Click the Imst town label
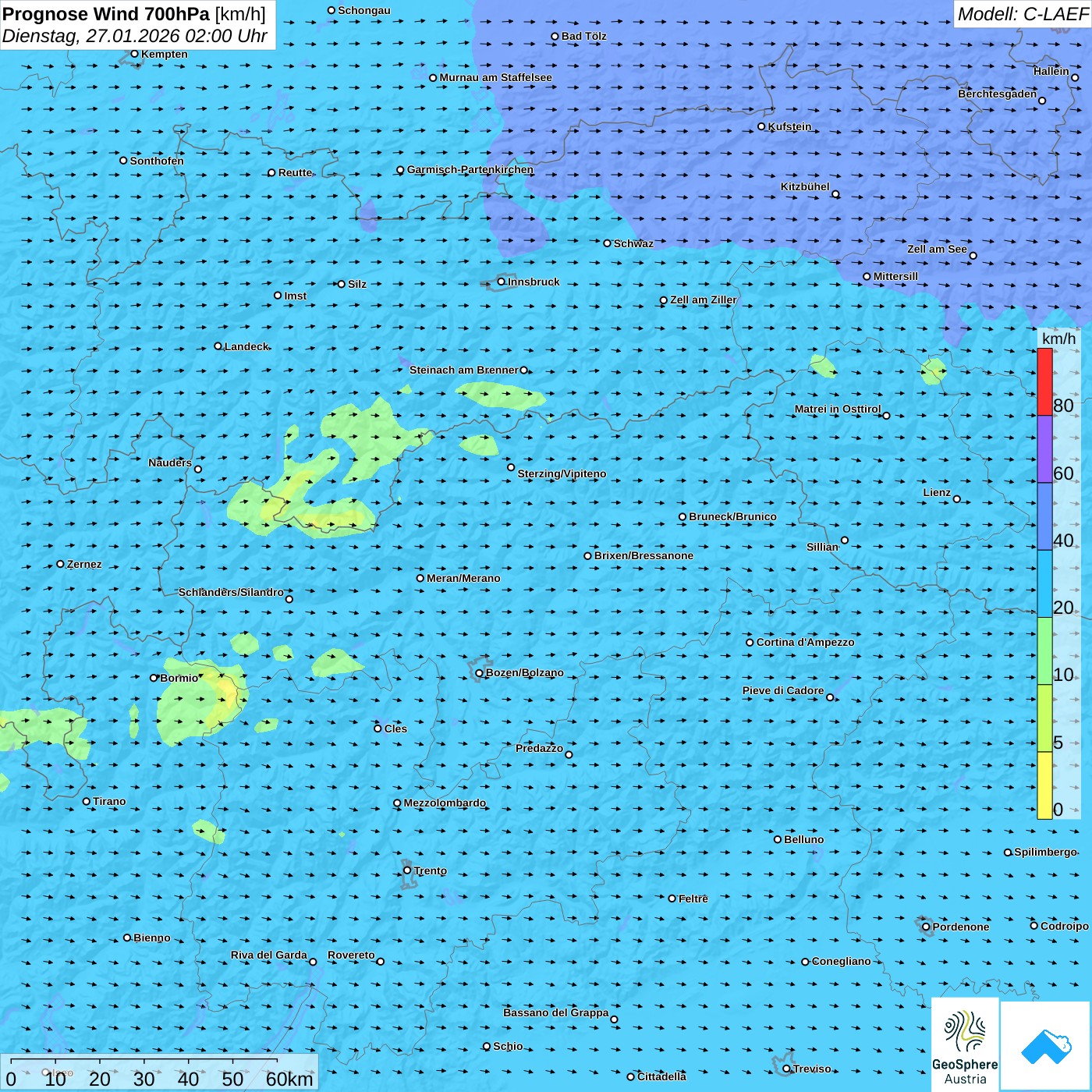This screenshot has height=1092, width=1092. point(295,296)
